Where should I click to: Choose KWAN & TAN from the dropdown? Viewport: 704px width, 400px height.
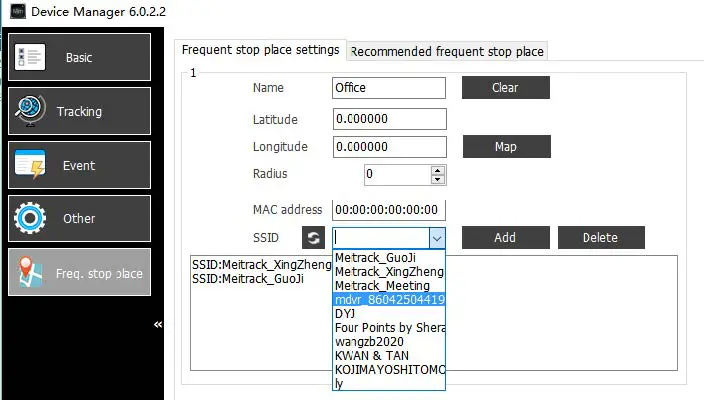click(x=389, y=356)
